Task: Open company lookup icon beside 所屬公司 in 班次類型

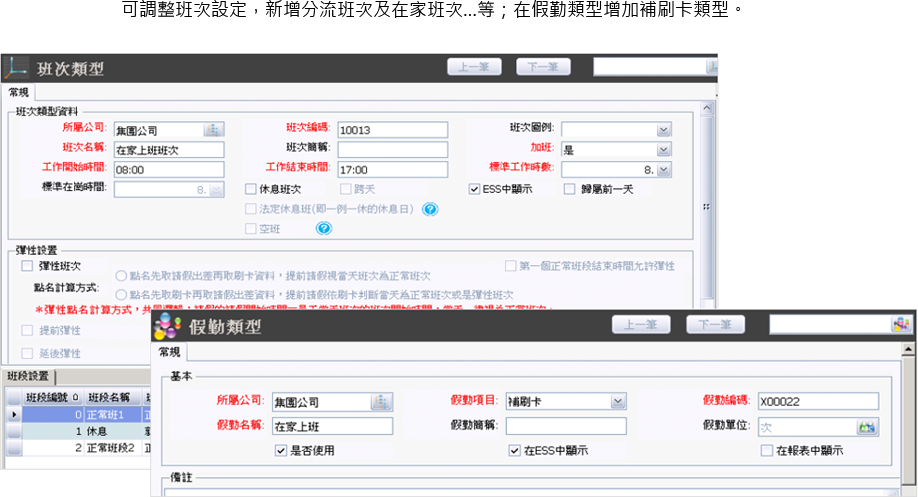Action: (x=215, y=129)
